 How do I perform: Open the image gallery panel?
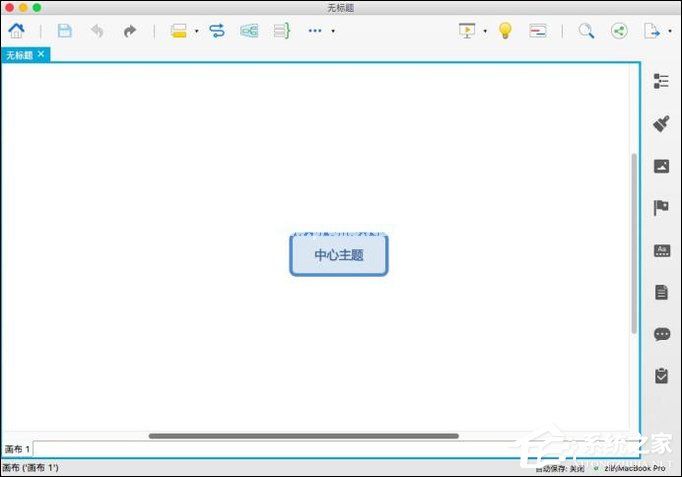(x=662, y=166)
